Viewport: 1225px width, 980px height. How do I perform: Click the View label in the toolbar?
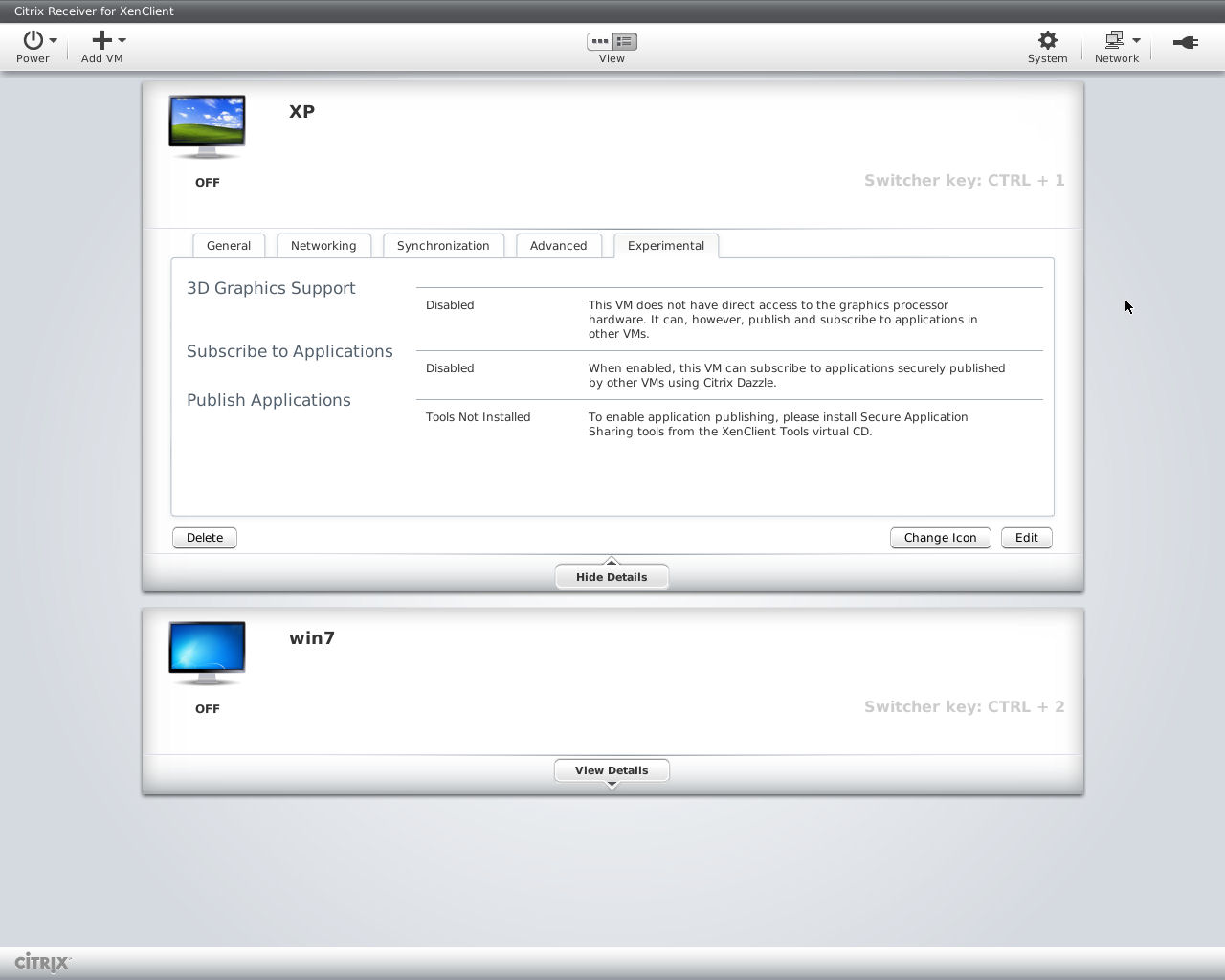tap(612, 58)
